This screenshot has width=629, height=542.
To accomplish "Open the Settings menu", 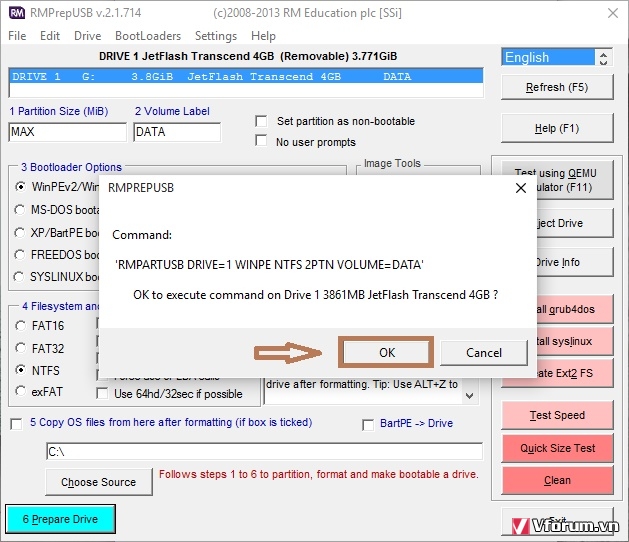I will click(x=216, y=36).
